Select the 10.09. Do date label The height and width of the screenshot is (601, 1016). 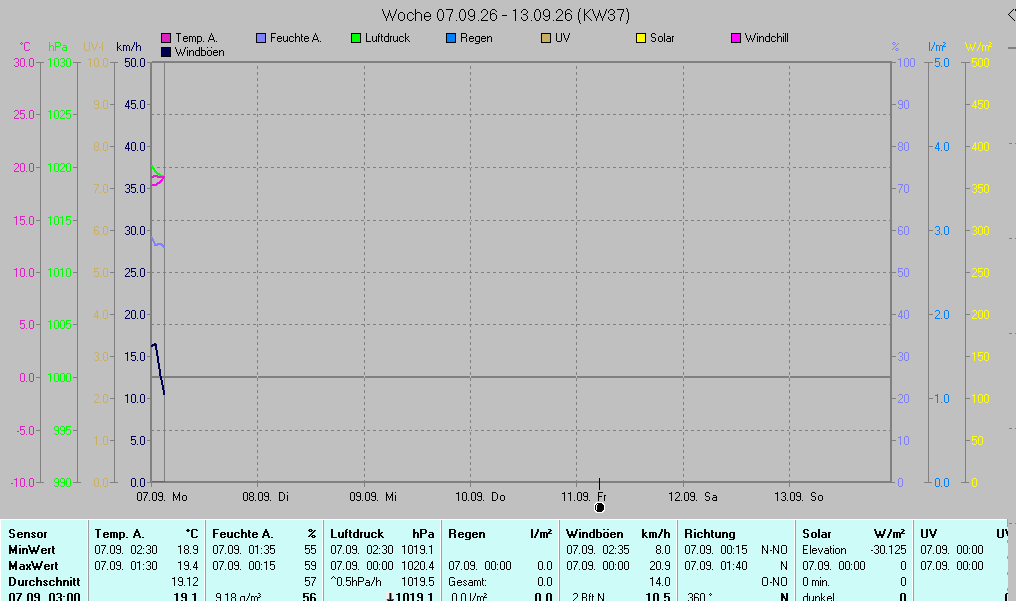pos(480,497)
